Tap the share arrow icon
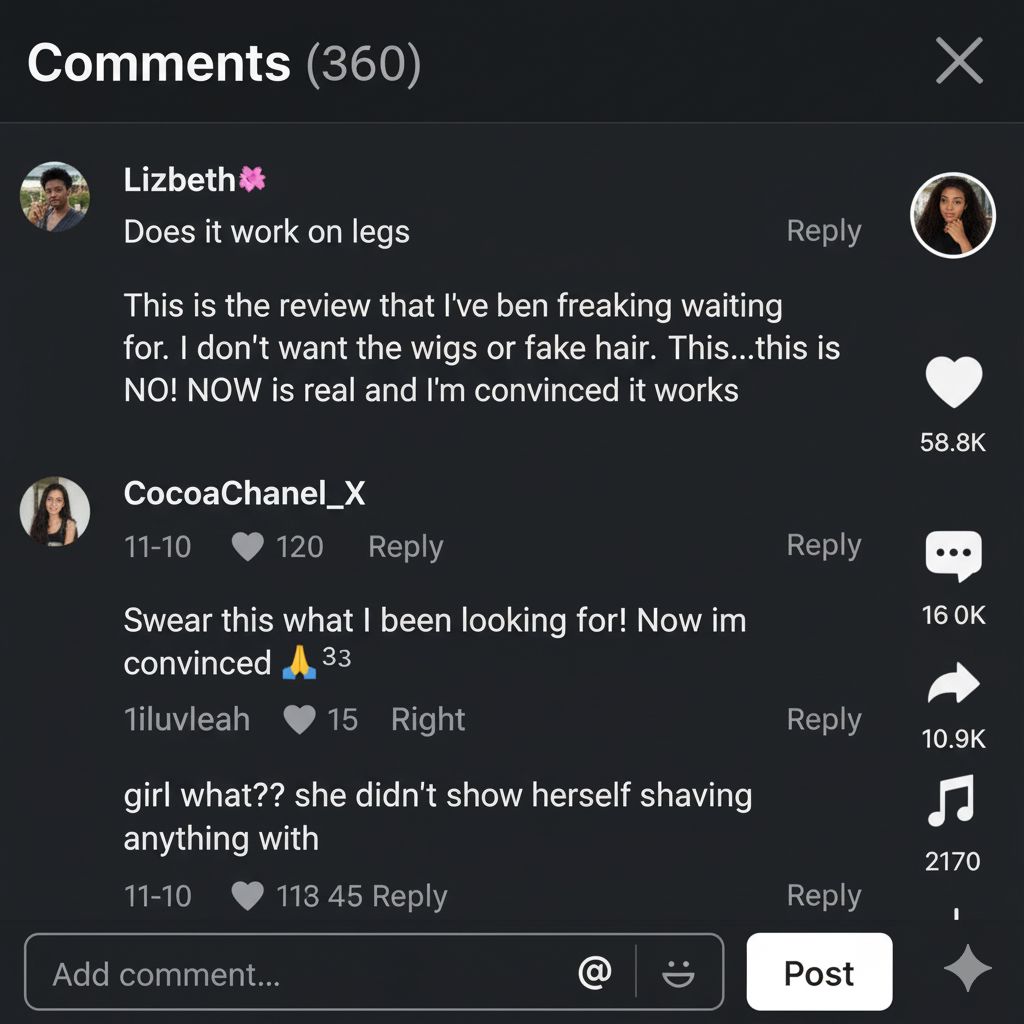The height and width of the screenshot is (1024, 1024). coord(953,685)
